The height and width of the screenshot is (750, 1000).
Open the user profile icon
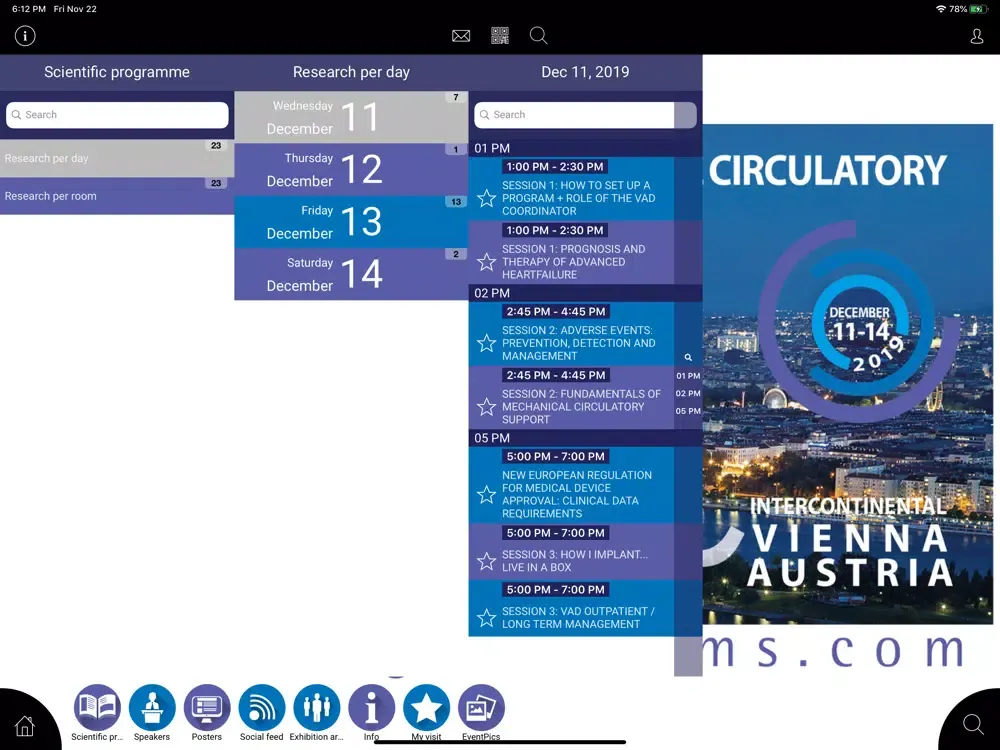point(976,36)
